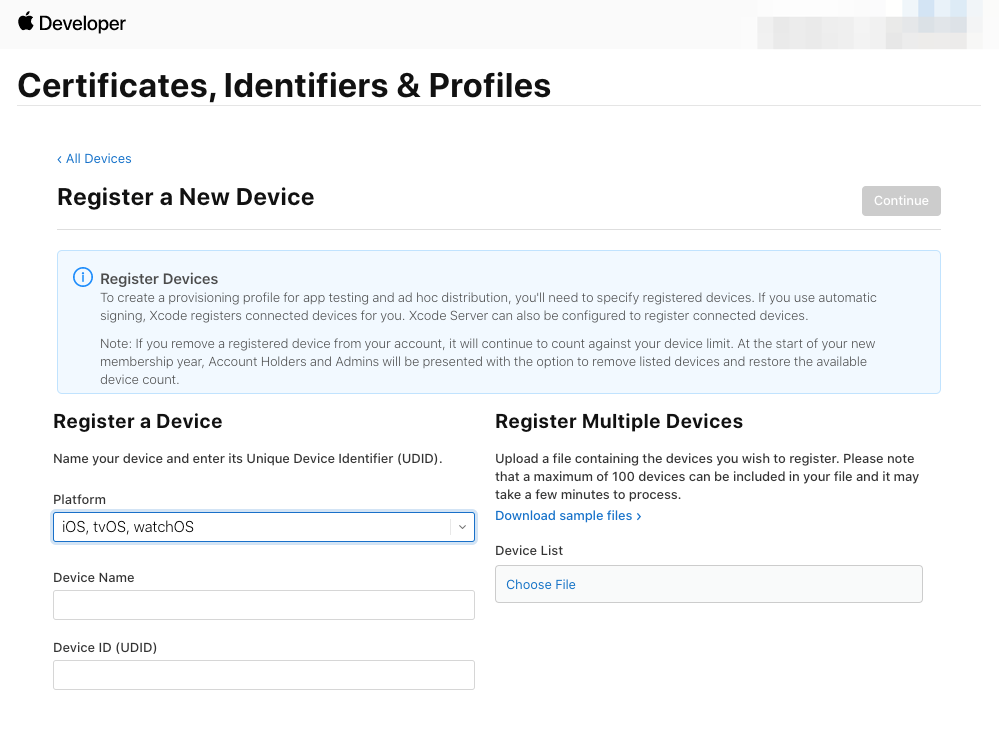Click the Register a New Device heading

pyautogui.click(x=186, y=197)
